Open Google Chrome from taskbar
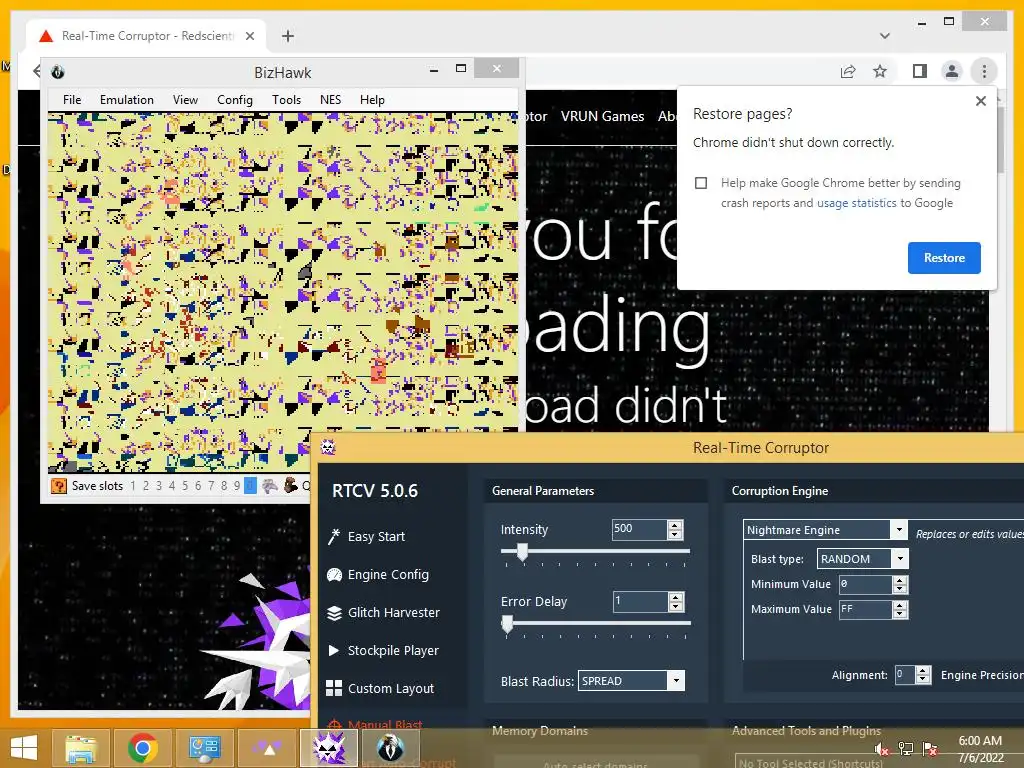Image resolution: width=1024 pixels, height=768 pixels. pyautogui.click(x=143, y=748)
